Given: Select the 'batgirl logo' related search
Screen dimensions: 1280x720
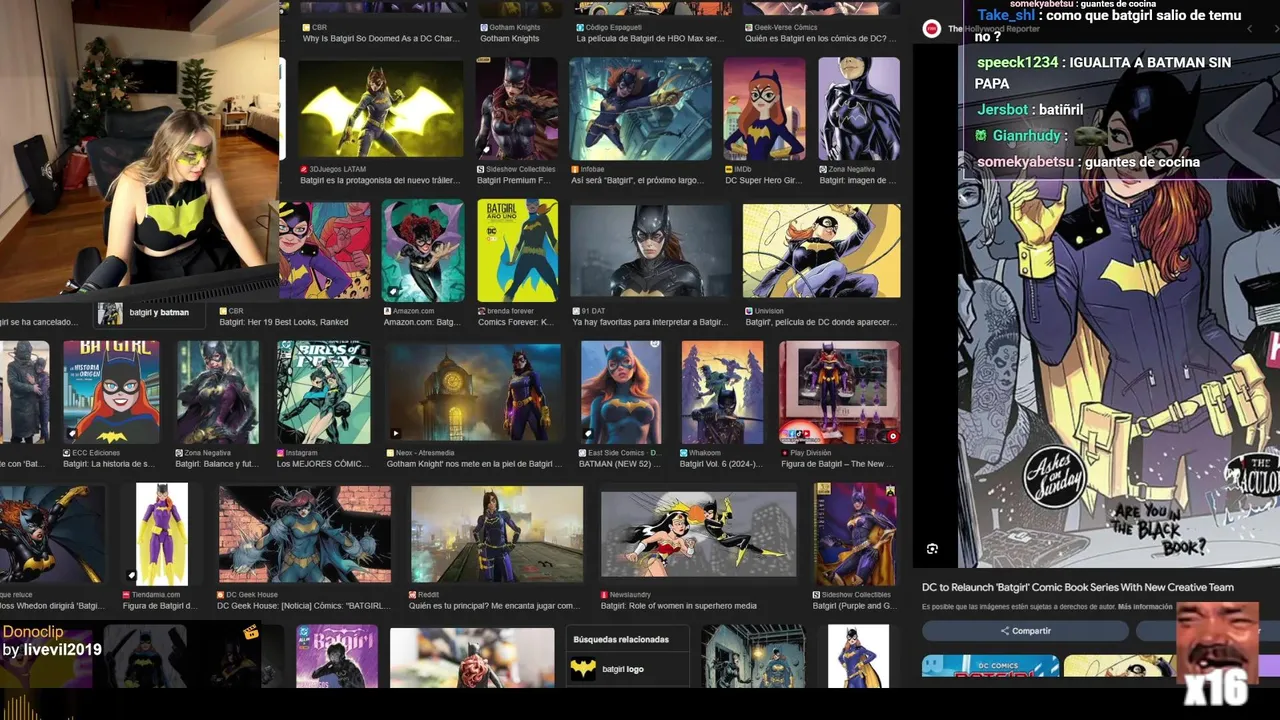Looking at the screenshot, I should pyautogui.click(x=629, y=669).
